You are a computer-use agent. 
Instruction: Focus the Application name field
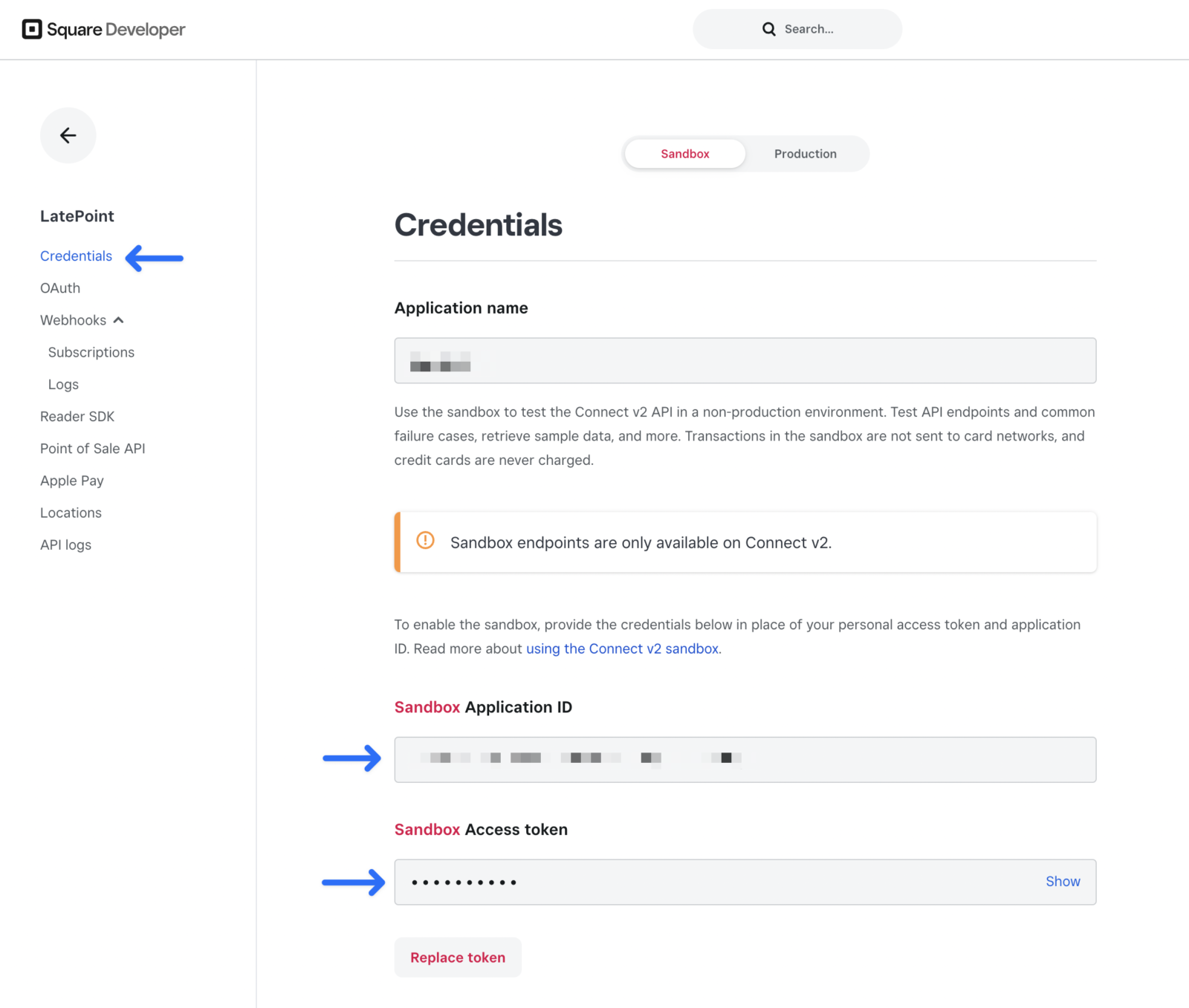point(745,361)
